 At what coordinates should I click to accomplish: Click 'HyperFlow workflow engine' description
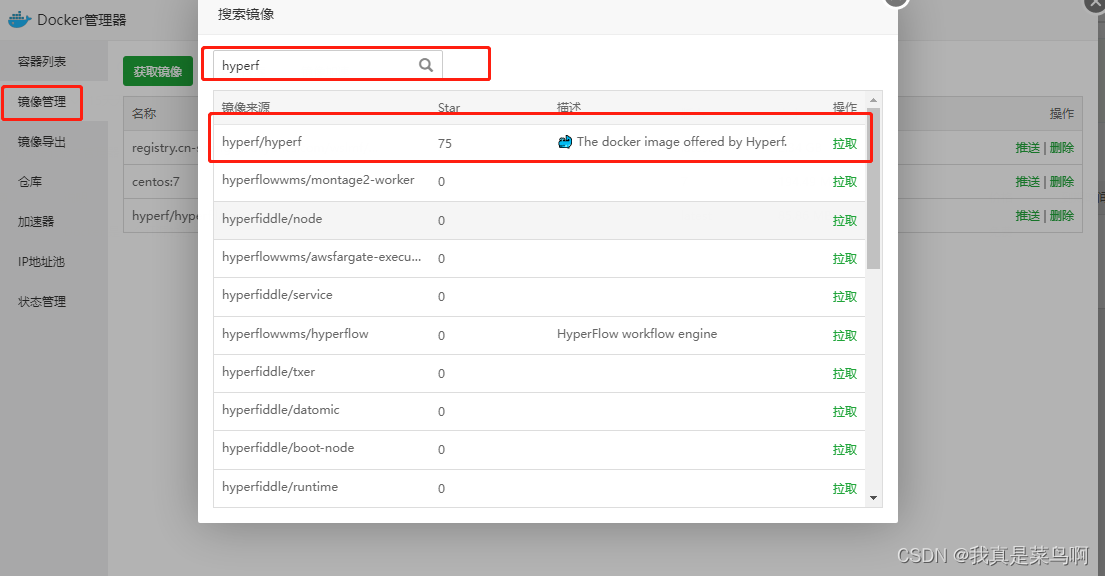[637, 333]
